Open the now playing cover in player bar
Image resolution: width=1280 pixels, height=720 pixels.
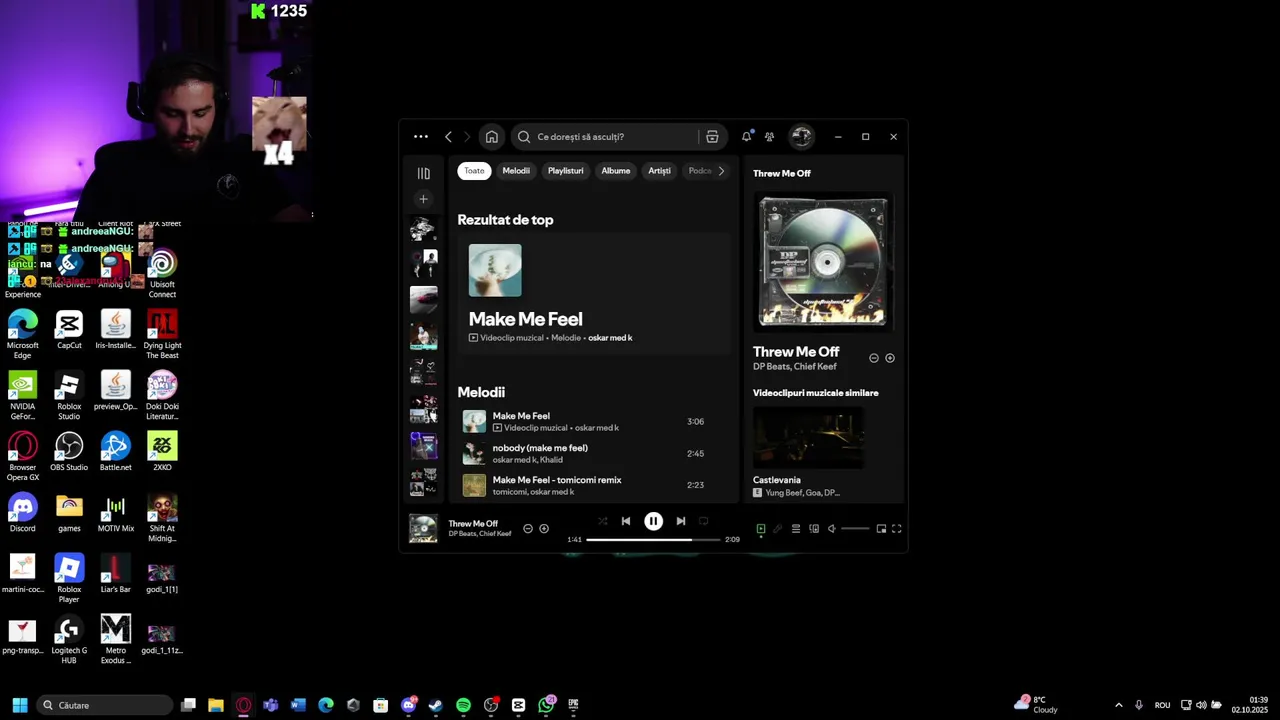coord(423,529)
